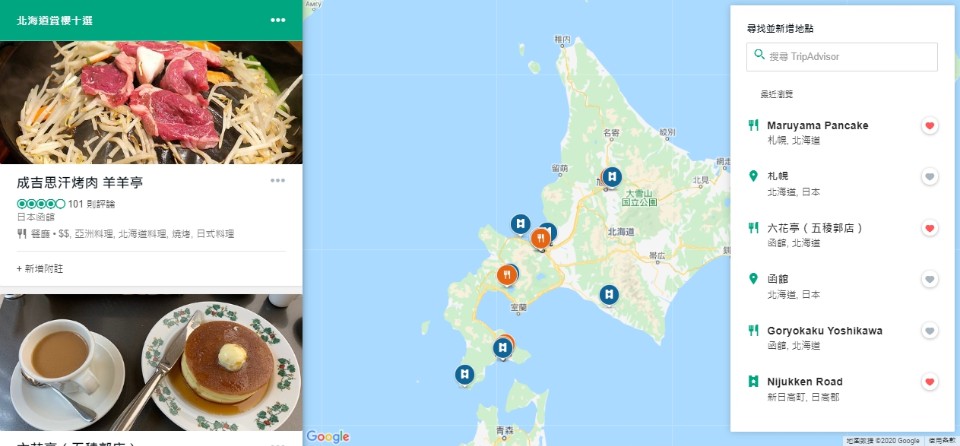Select blue attraction marker near 大雪山国立公園
Screen dimensions: 960x446
point(611,177)
